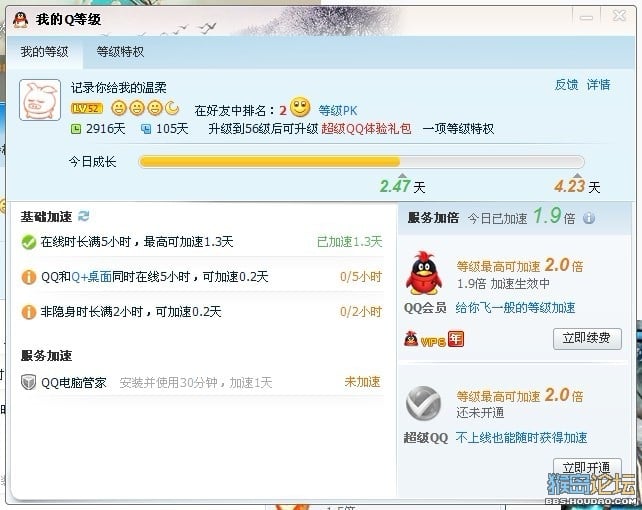Click the refresh icon beside 基础加速
The height and width of the screenshot is (510, 642).
coord(84,216)
